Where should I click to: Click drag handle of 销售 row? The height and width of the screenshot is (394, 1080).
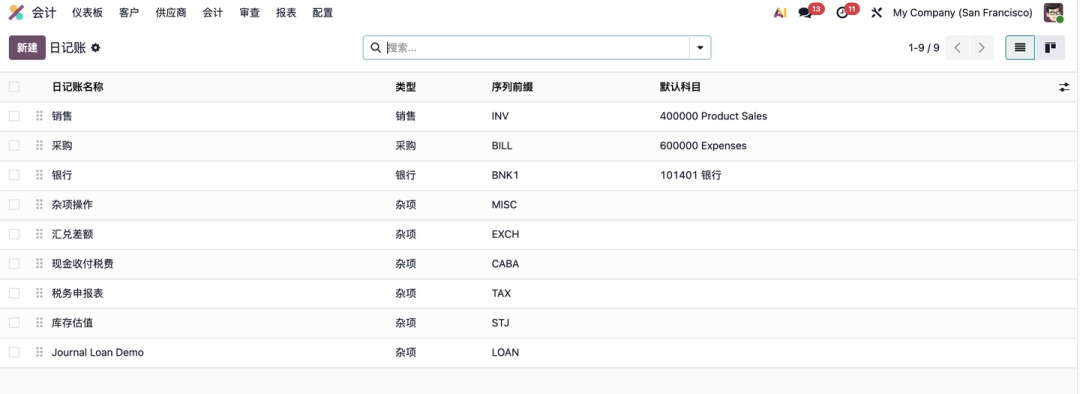point(39,116)
